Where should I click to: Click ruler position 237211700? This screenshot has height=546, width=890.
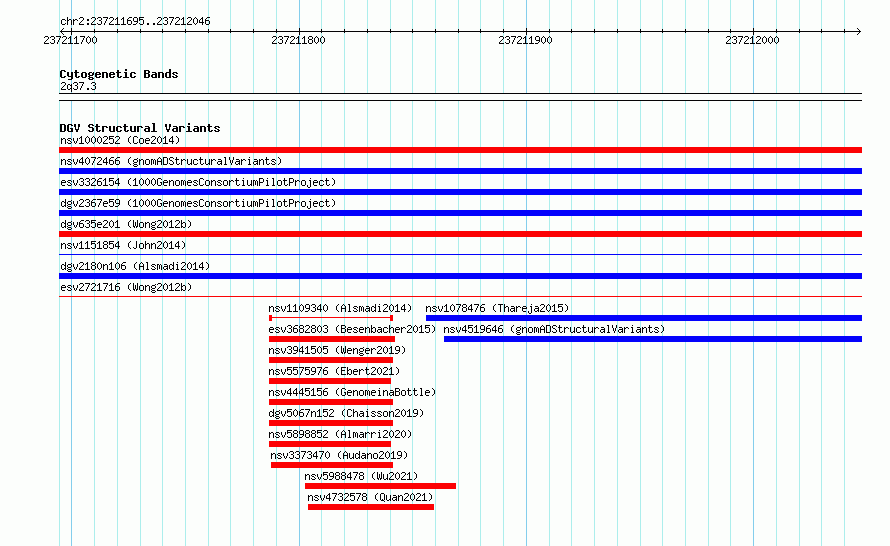(x=70, y=40)
